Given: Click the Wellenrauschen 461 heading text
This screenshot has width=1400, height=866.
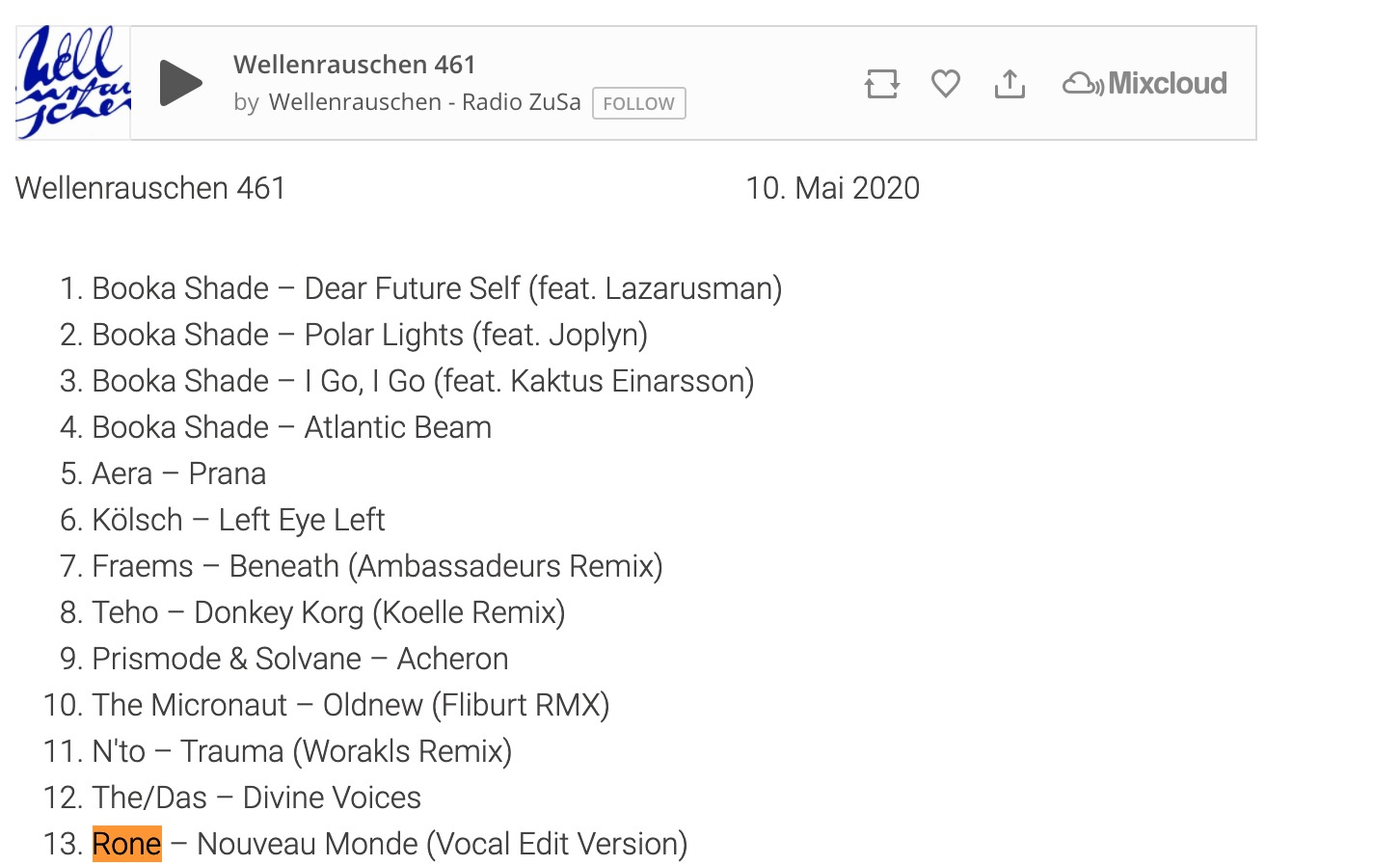Looking at the screenshot, I should pyautogui.click(x=150, y=188).
